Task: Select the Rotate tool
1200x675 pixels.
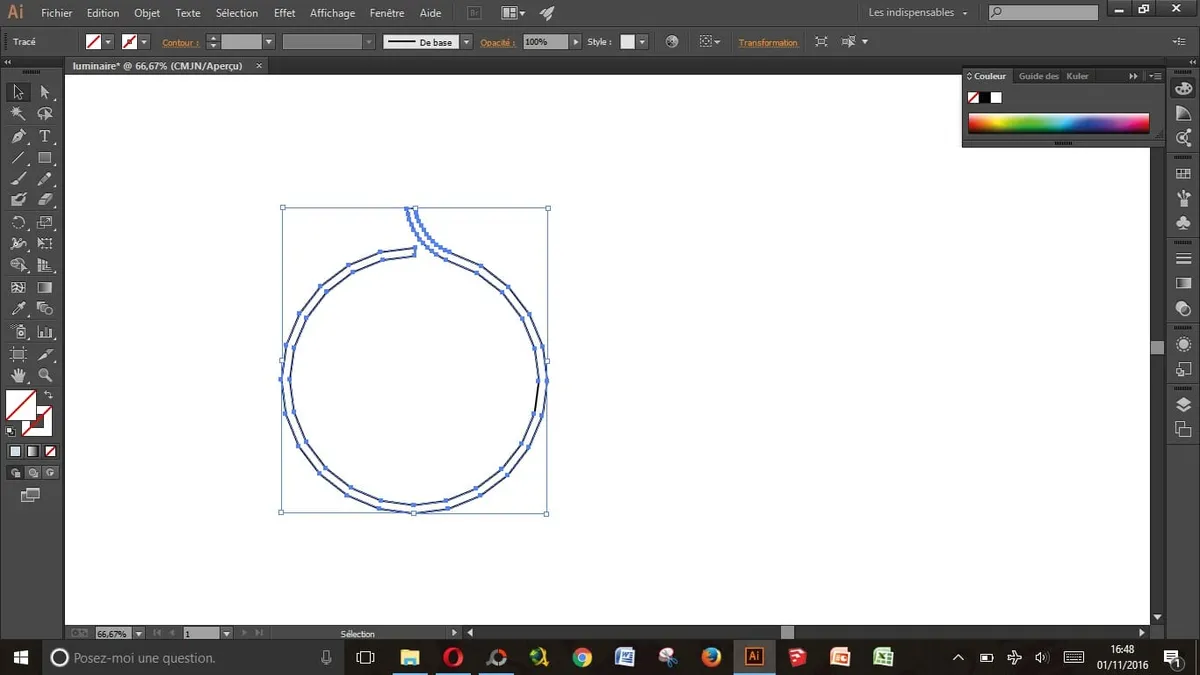Action: (19, 222)
